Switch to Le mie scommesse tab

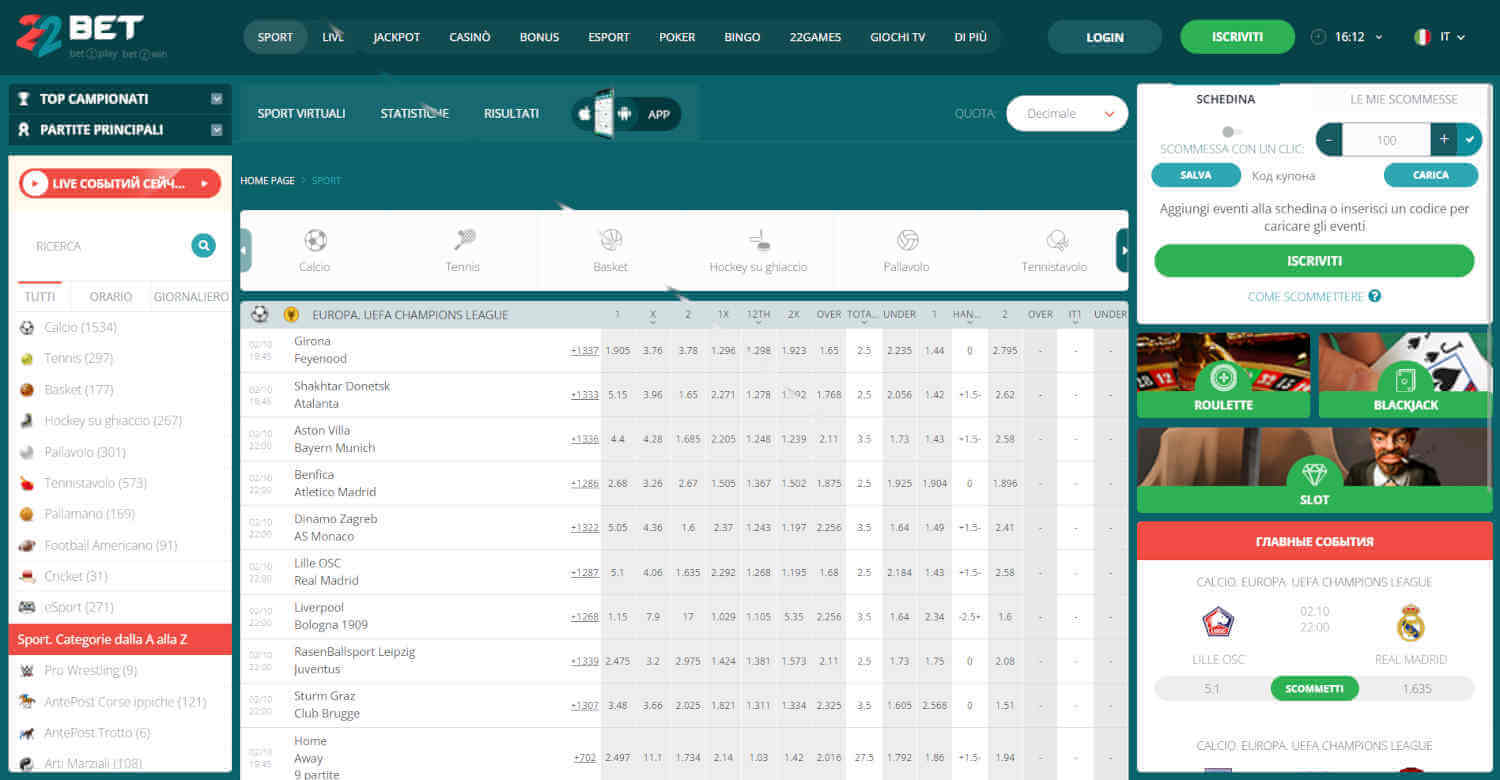[x=1403, y=99]
